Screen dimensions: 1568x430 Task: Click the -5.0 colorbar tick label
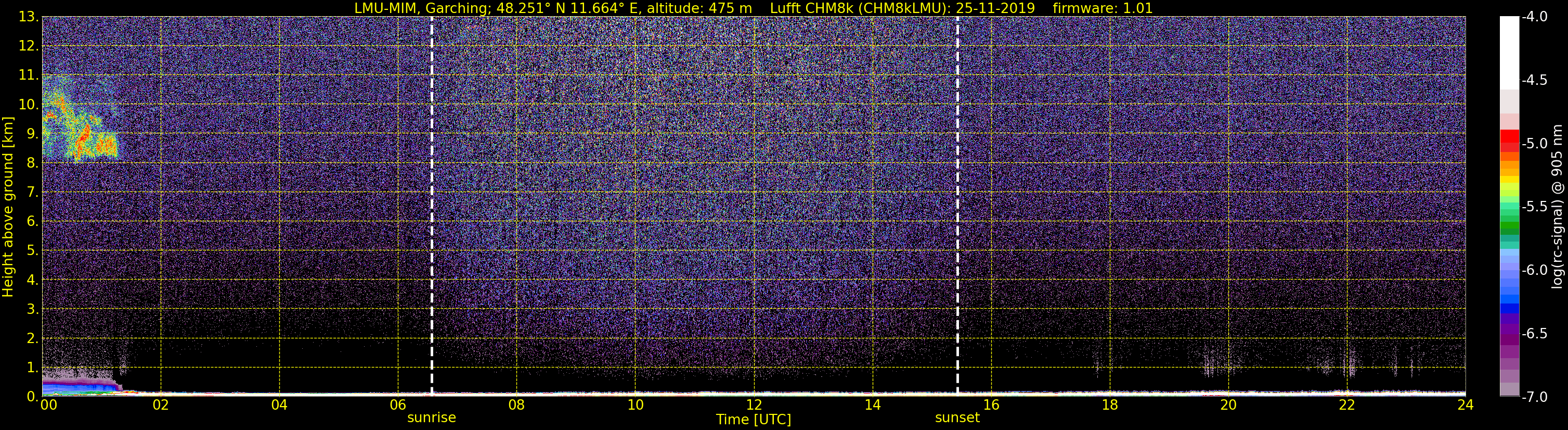tap(1534, 144)
